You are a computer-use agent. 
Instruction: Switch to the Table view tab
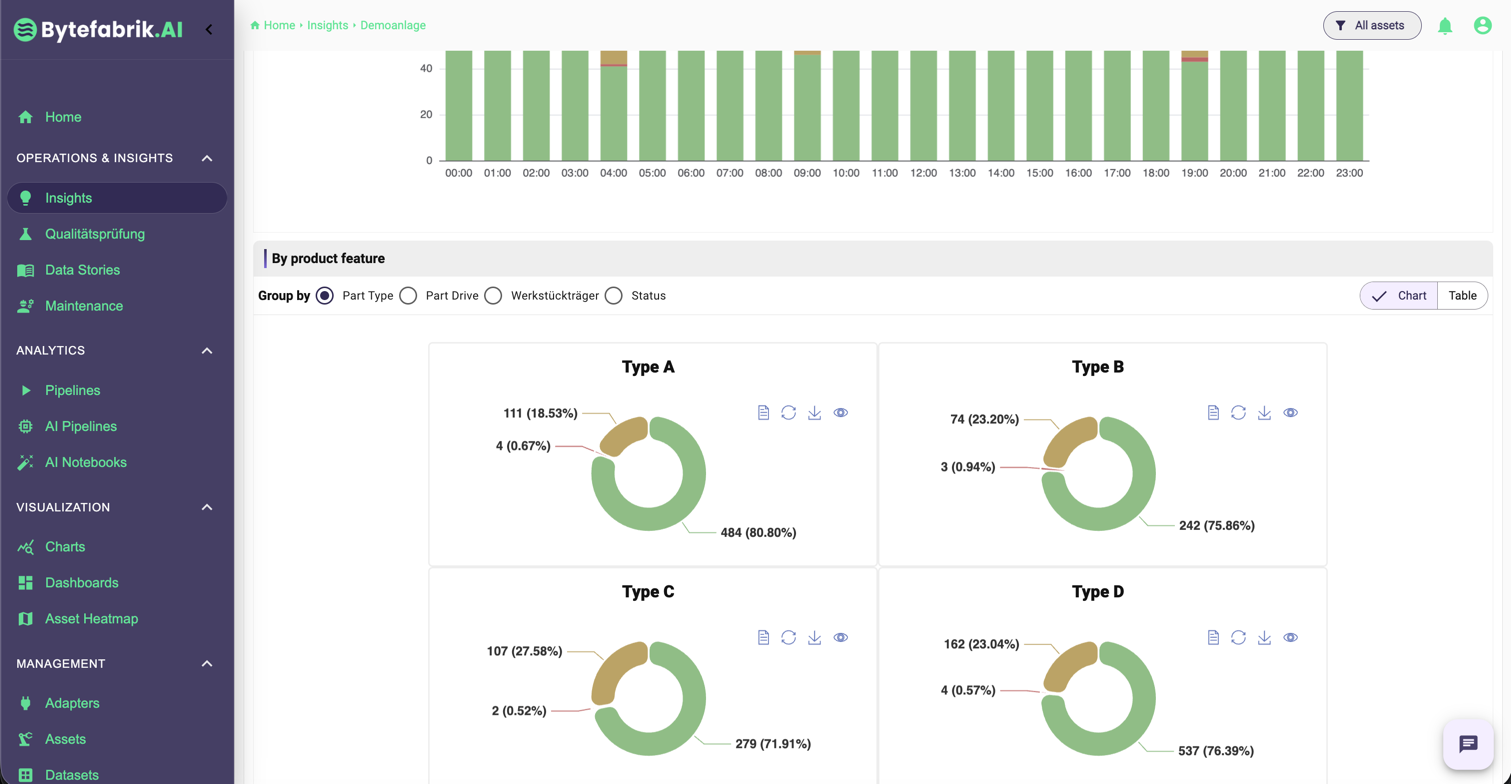tap(1462, 296)
